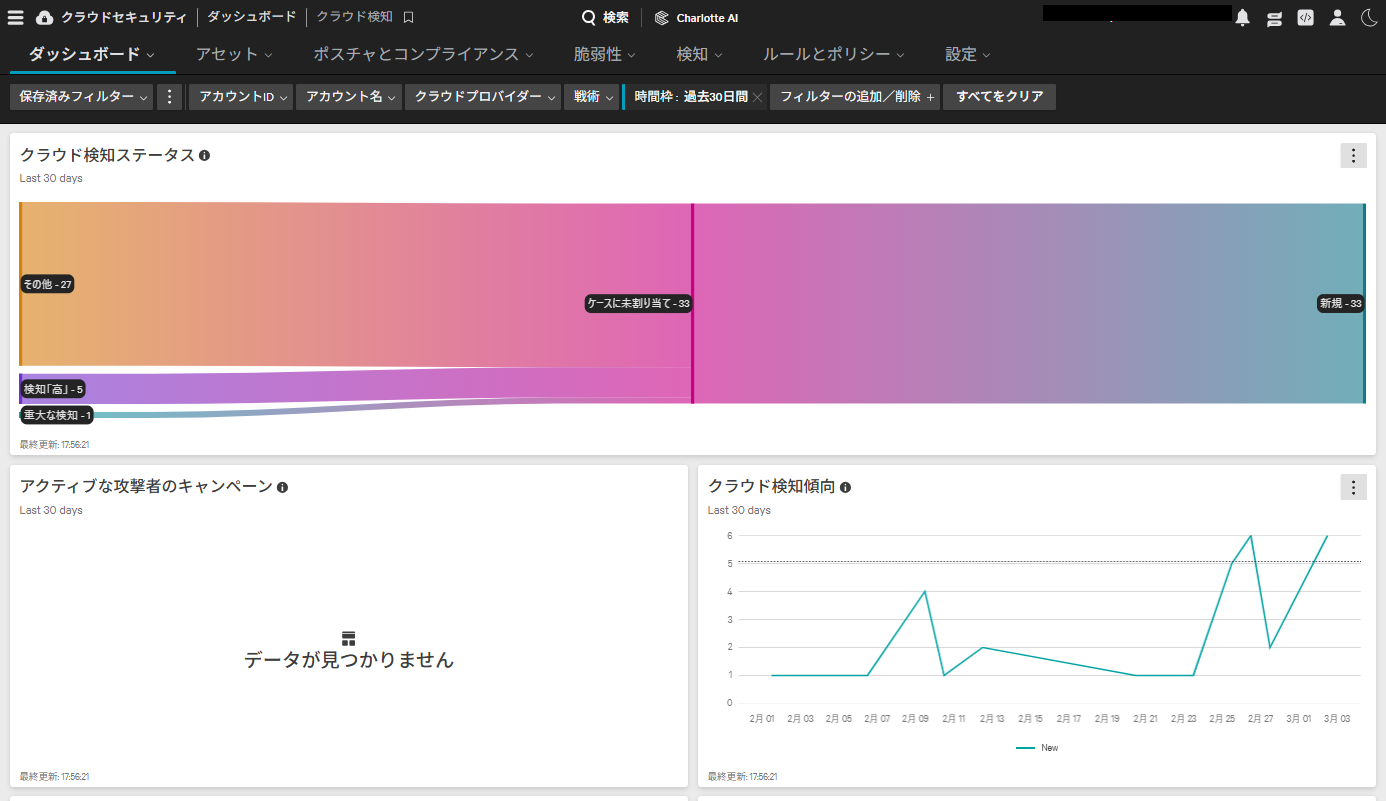
Task: Open the API code icon in the header
Action: (1305, 17)
